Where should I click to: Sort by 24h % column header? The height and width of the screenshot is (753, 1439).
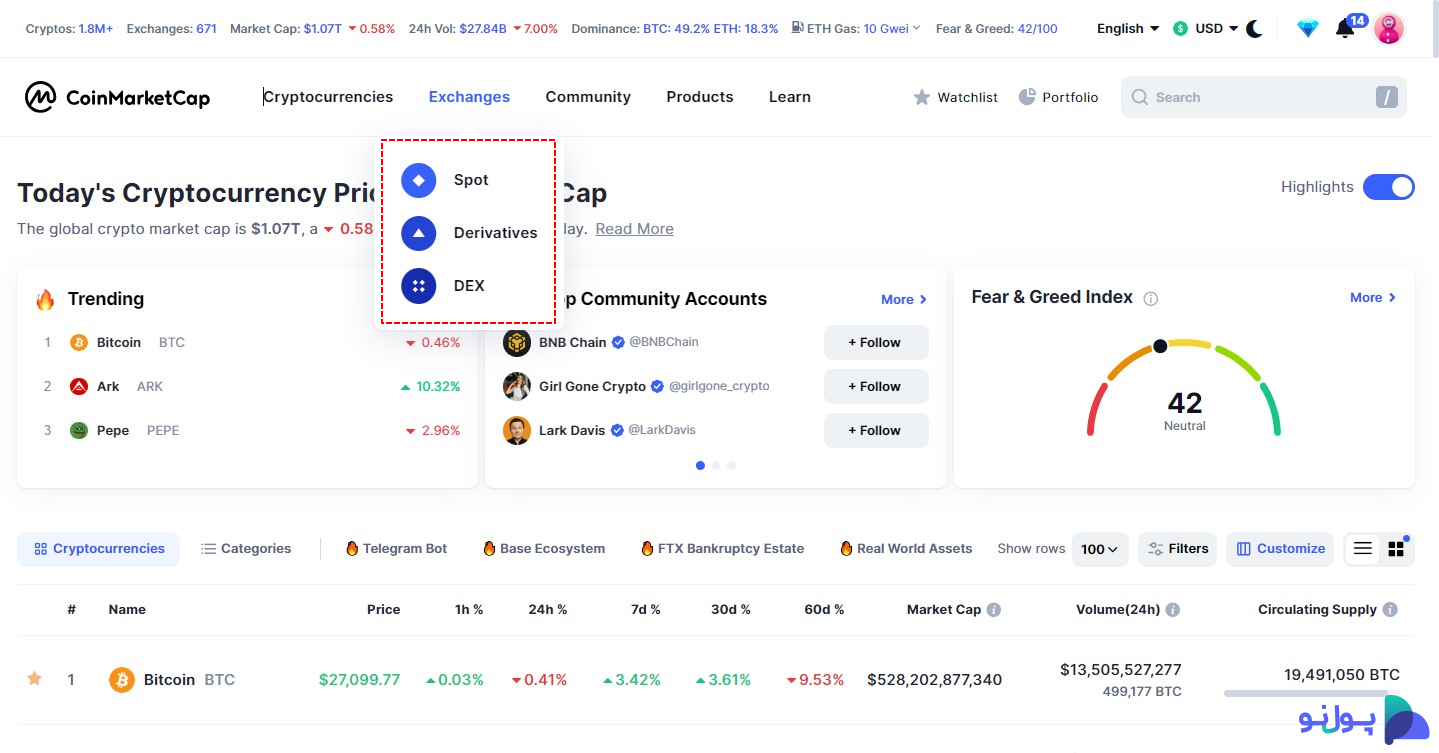pyautogui.click(x=548, y=610)
